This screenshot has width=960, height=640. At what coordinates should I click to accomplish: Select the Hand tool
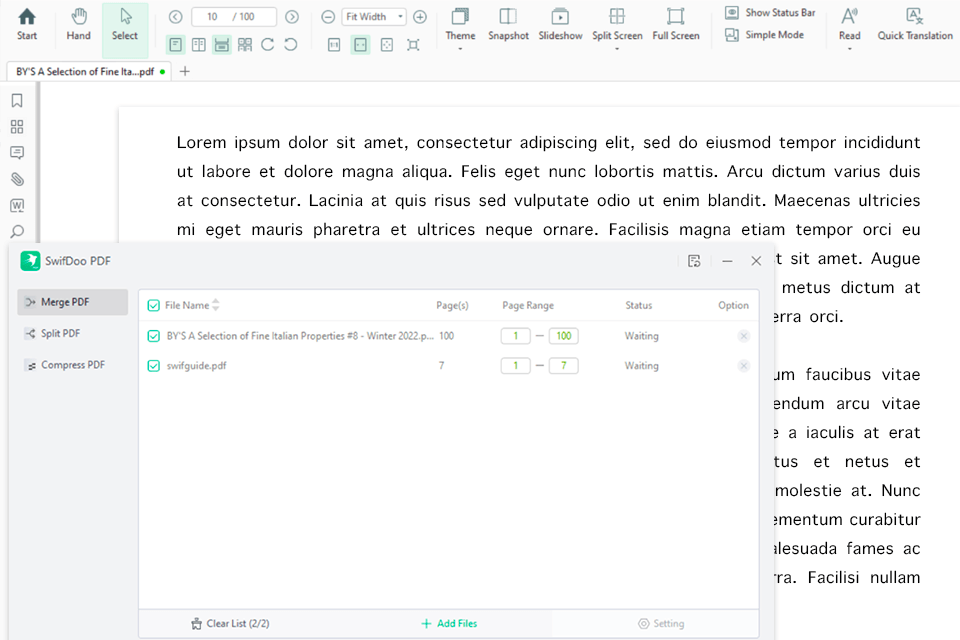pos(78,23)
